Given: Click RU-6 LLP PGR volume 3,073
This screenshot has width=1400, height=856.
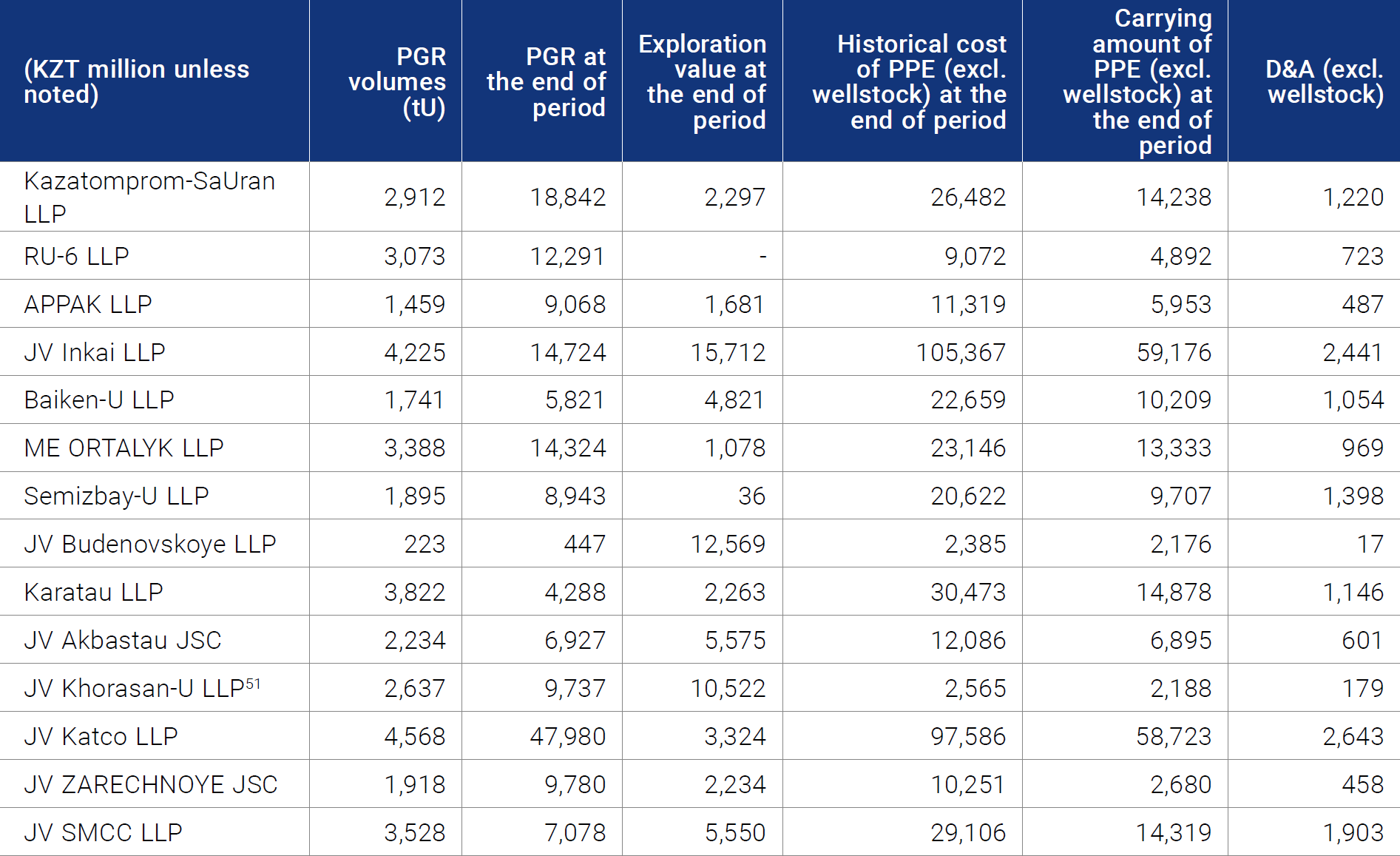Looking at the screenshot, I should coord(415,256).
